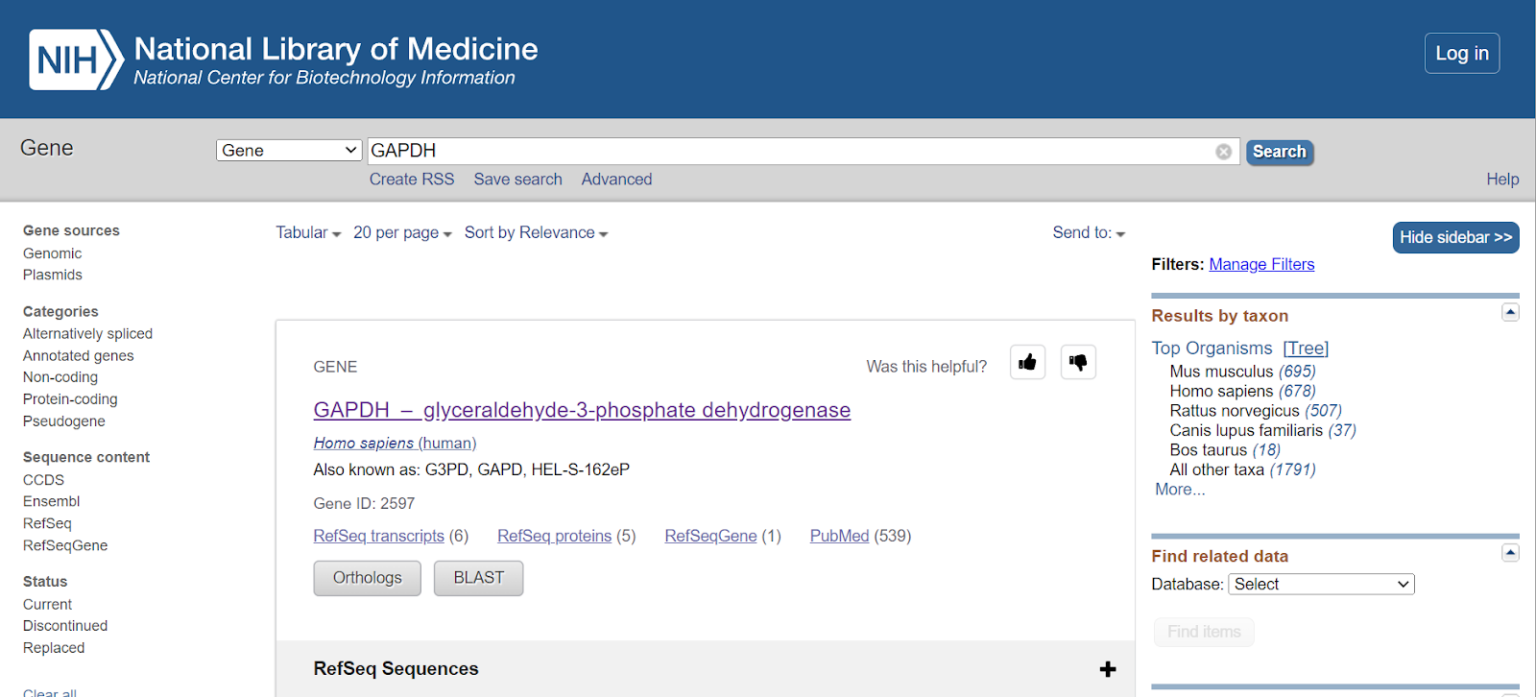Collapse the Find related data panel

[x=1510, y=553]
